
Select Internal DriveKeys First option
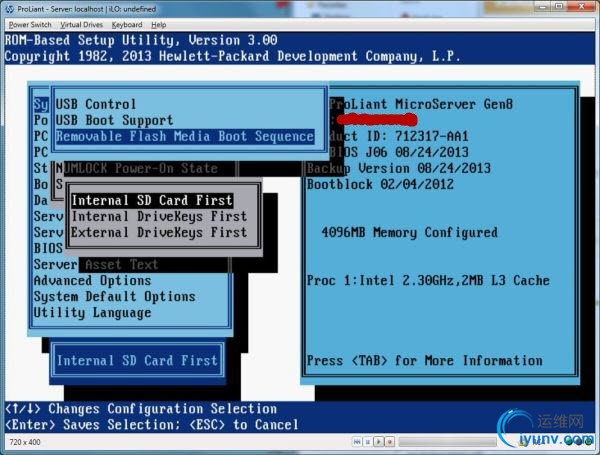tap(159, 217)
